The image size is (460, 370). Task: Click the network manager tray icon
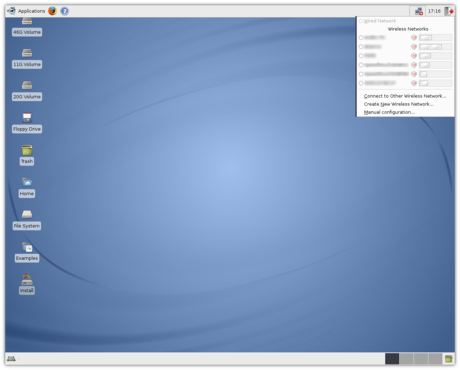point(419,11)
